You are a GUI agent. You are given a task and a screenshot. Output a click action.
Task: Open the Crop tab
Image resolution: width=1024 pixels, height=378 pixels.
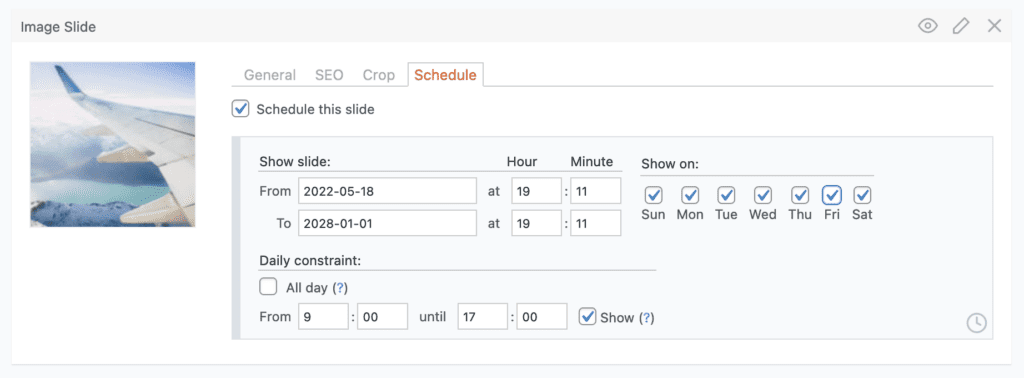pyautogui.click(x=379, y=75)
